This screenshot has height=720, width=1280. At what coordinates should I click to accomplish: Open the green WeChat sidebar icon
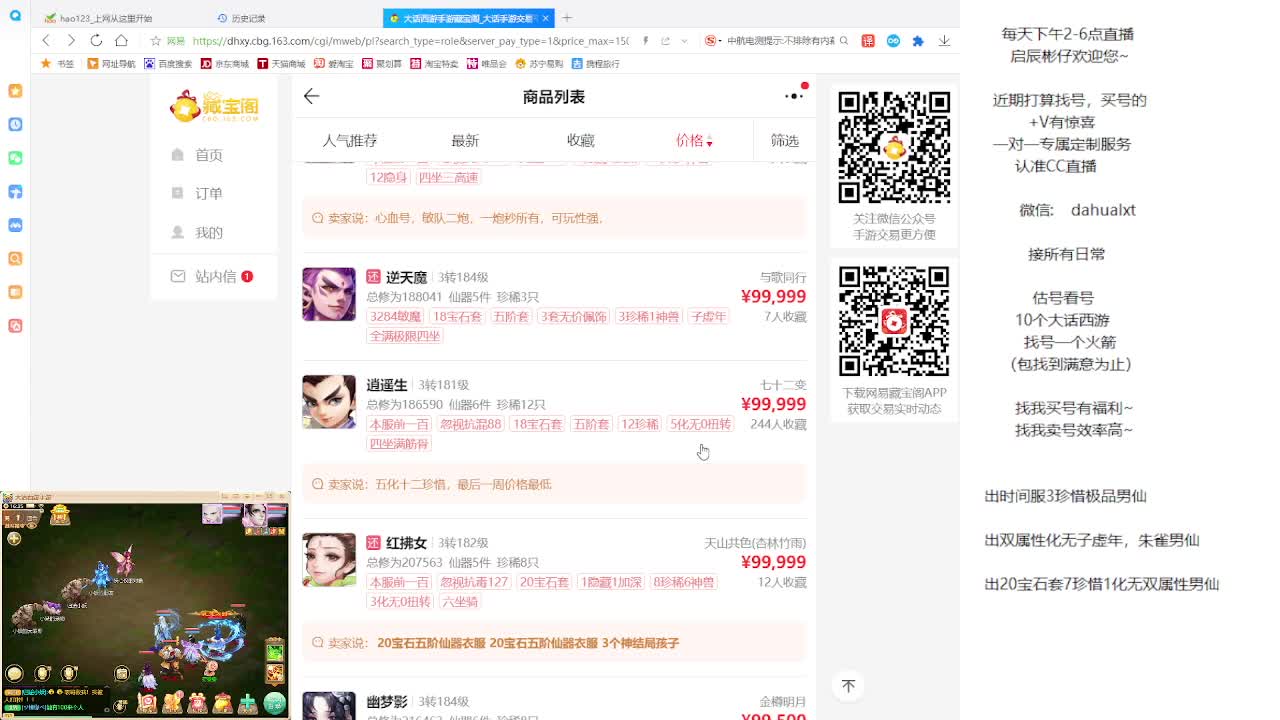pyautogui.click(x=15, y=158)
